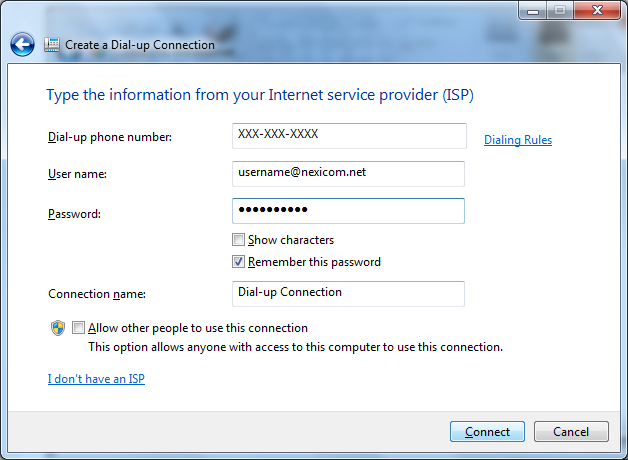
Task: Click the Remember this password label
Action: (314, 262)
